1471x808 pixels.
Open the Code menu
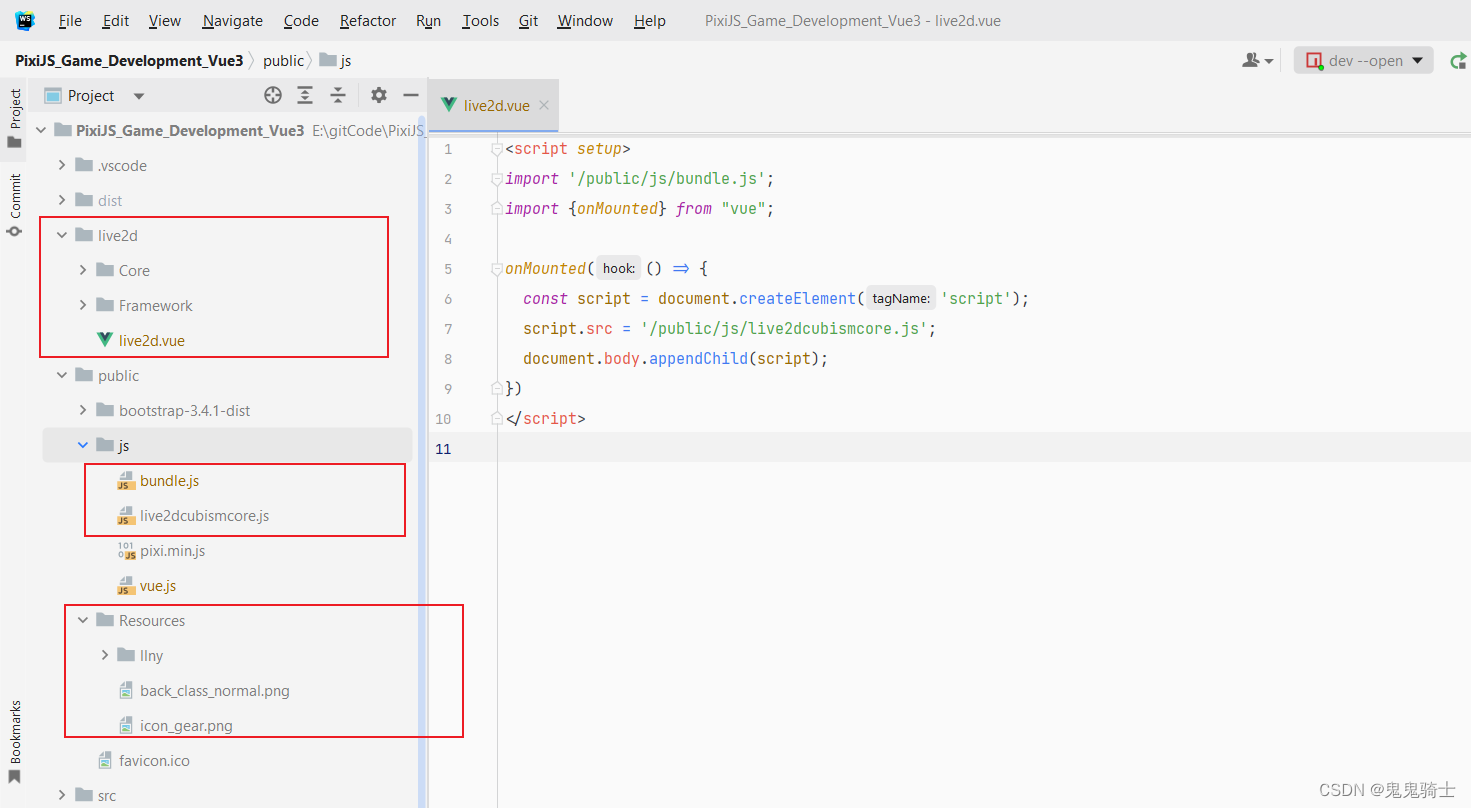(x=301, y=20)
